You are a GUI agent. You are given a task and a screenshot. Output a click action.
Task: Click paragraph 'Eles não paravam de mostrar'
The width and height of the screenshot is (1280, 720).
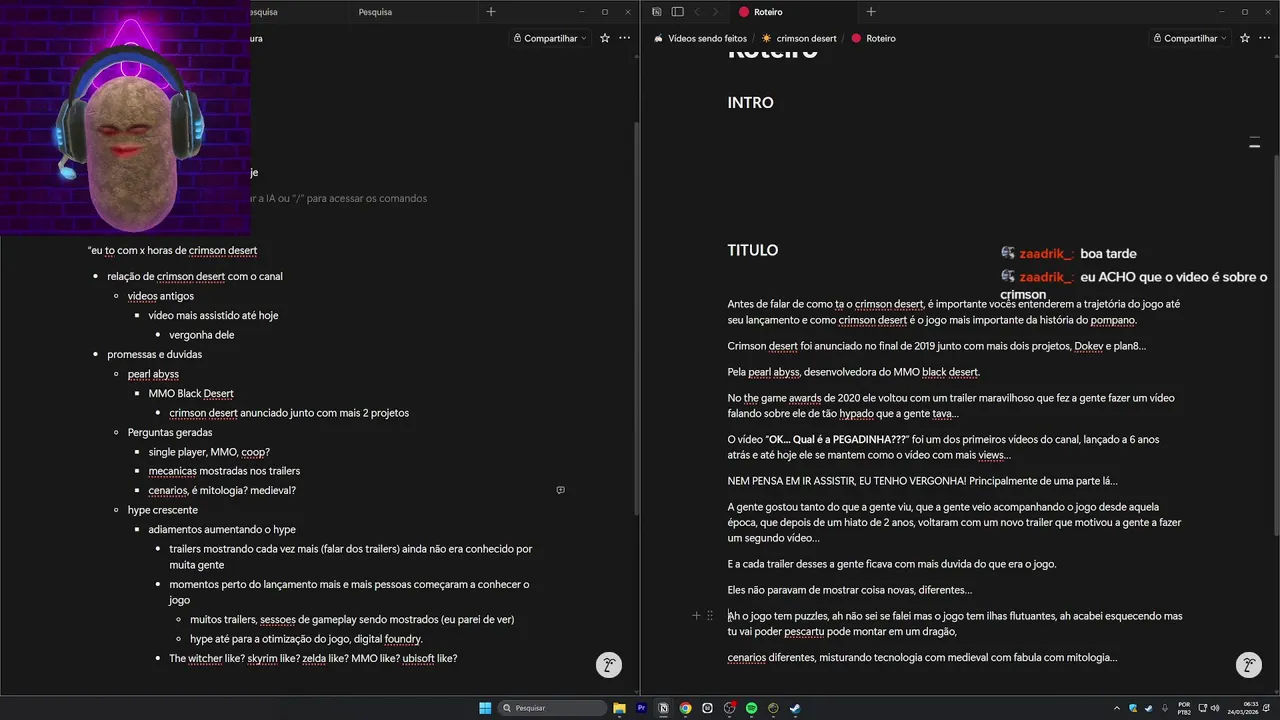tap(850, 590)
